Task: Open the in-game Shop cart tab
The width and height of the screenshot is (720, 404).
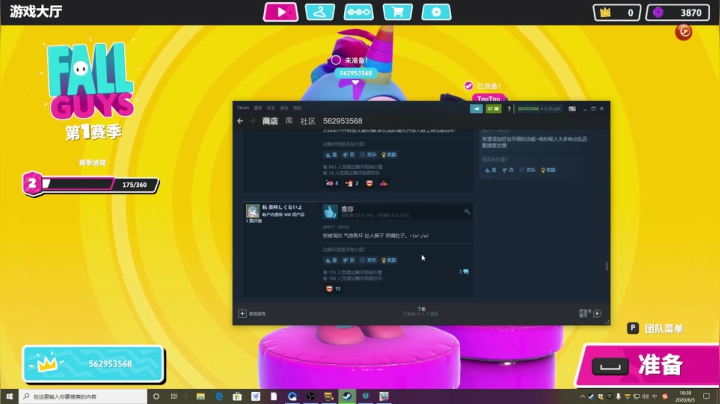Action: (x=397, y=12)
